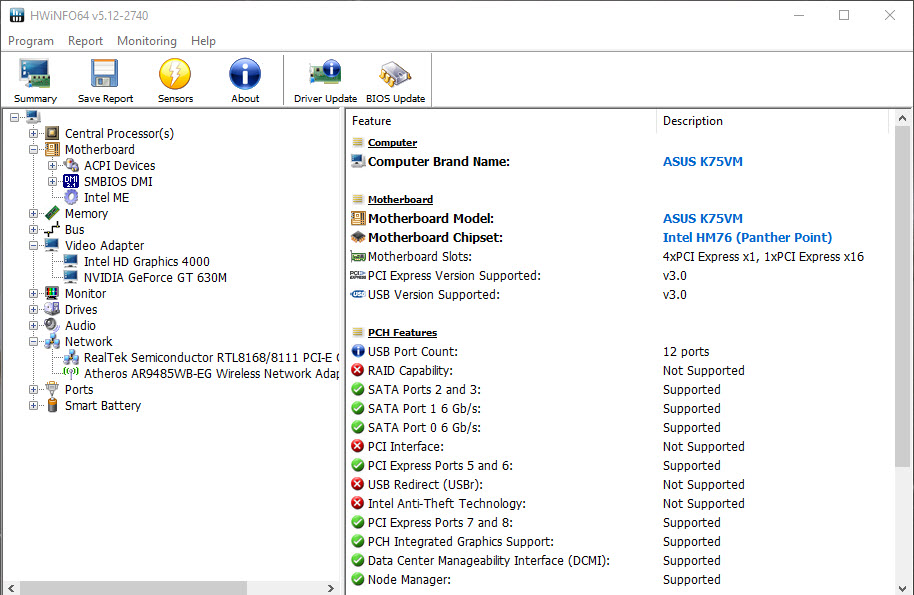This screenshot has height=595, width=914.
Task: Expand the Bus node
Action: pyautogui.click(x=34, y=230)
